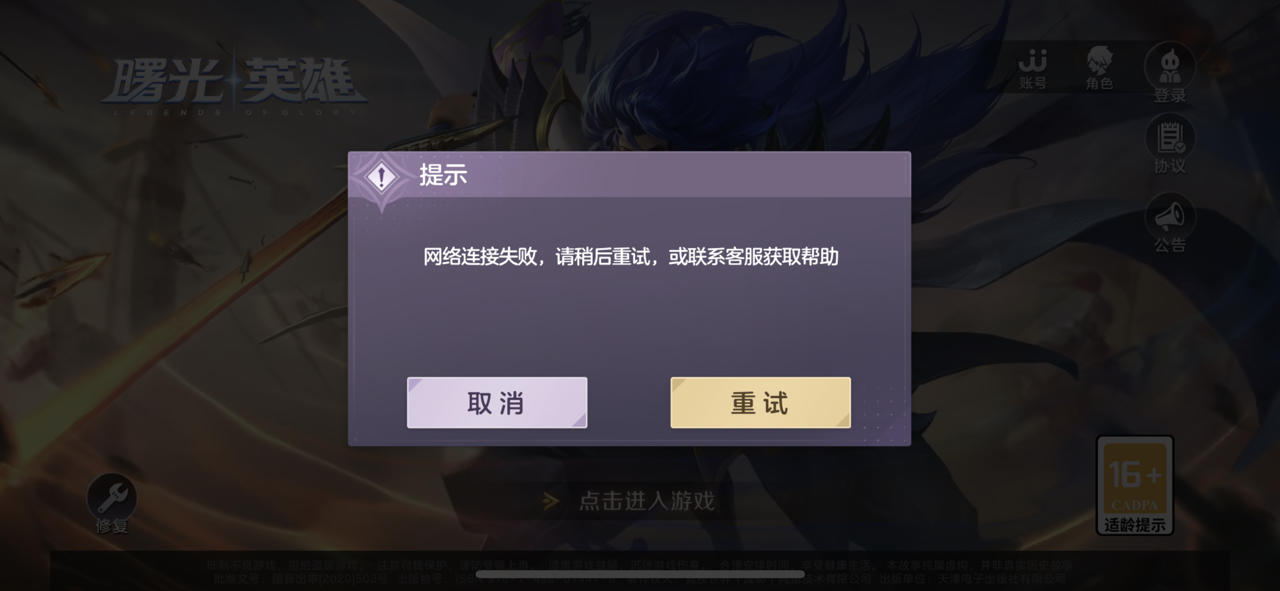Viewport: 1280px width, 591px height.
Task: Tap 点击进入游戏 to enter the game
Action: pyautogui.click(x=647, y=501)
